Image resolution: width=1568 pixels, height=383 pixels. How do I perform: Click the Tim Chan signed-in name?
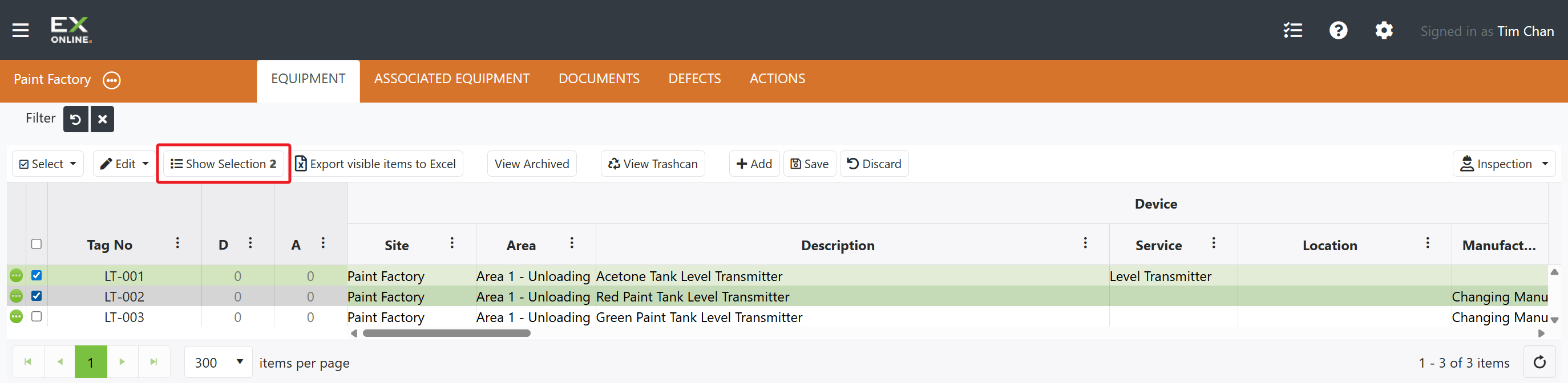coord(1525,31)
